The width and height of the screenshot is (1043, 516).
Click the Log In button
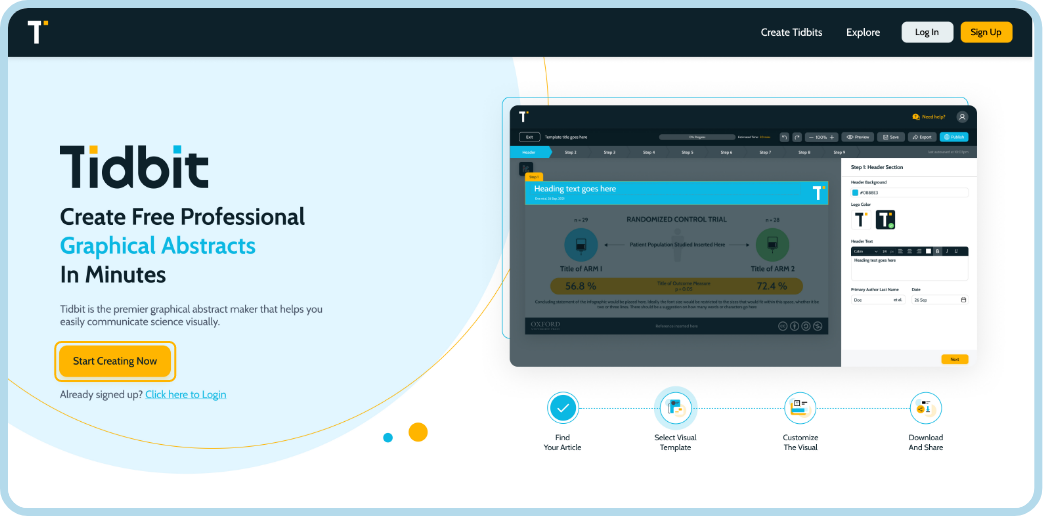click(x=927, y=32)
